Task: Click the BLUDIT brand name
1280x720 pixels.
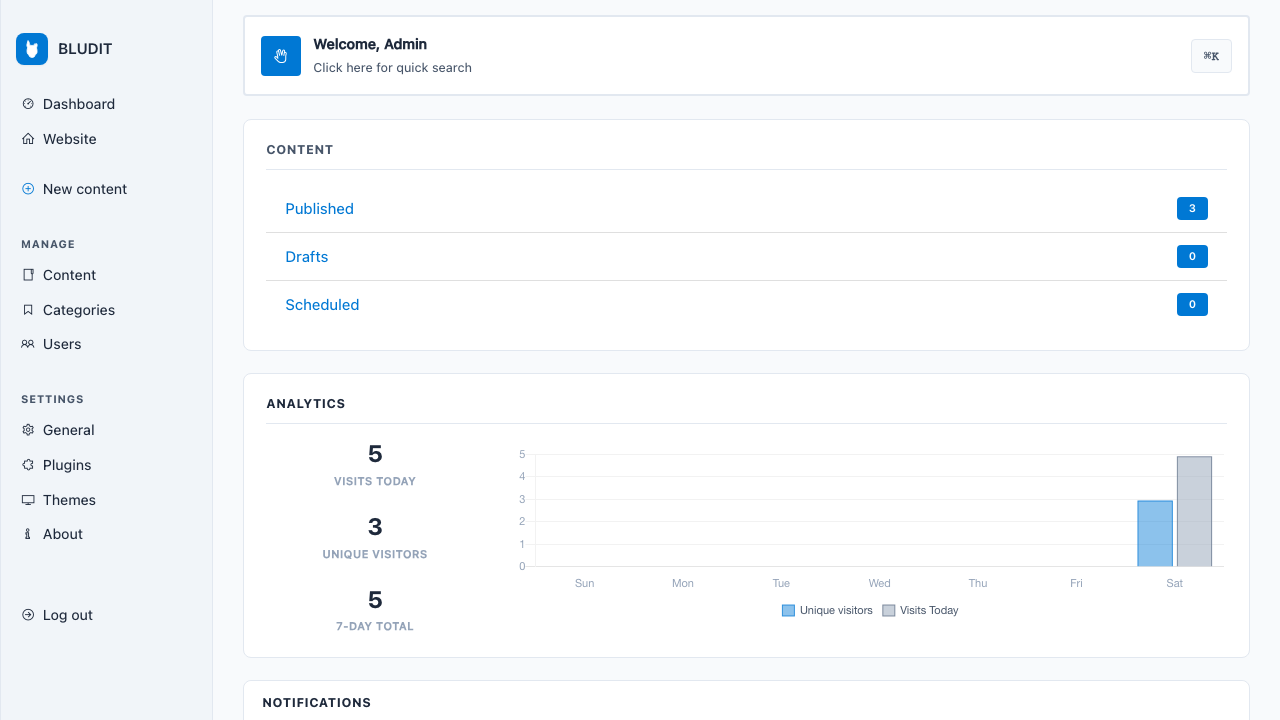Action: click(x=85, y=49)
